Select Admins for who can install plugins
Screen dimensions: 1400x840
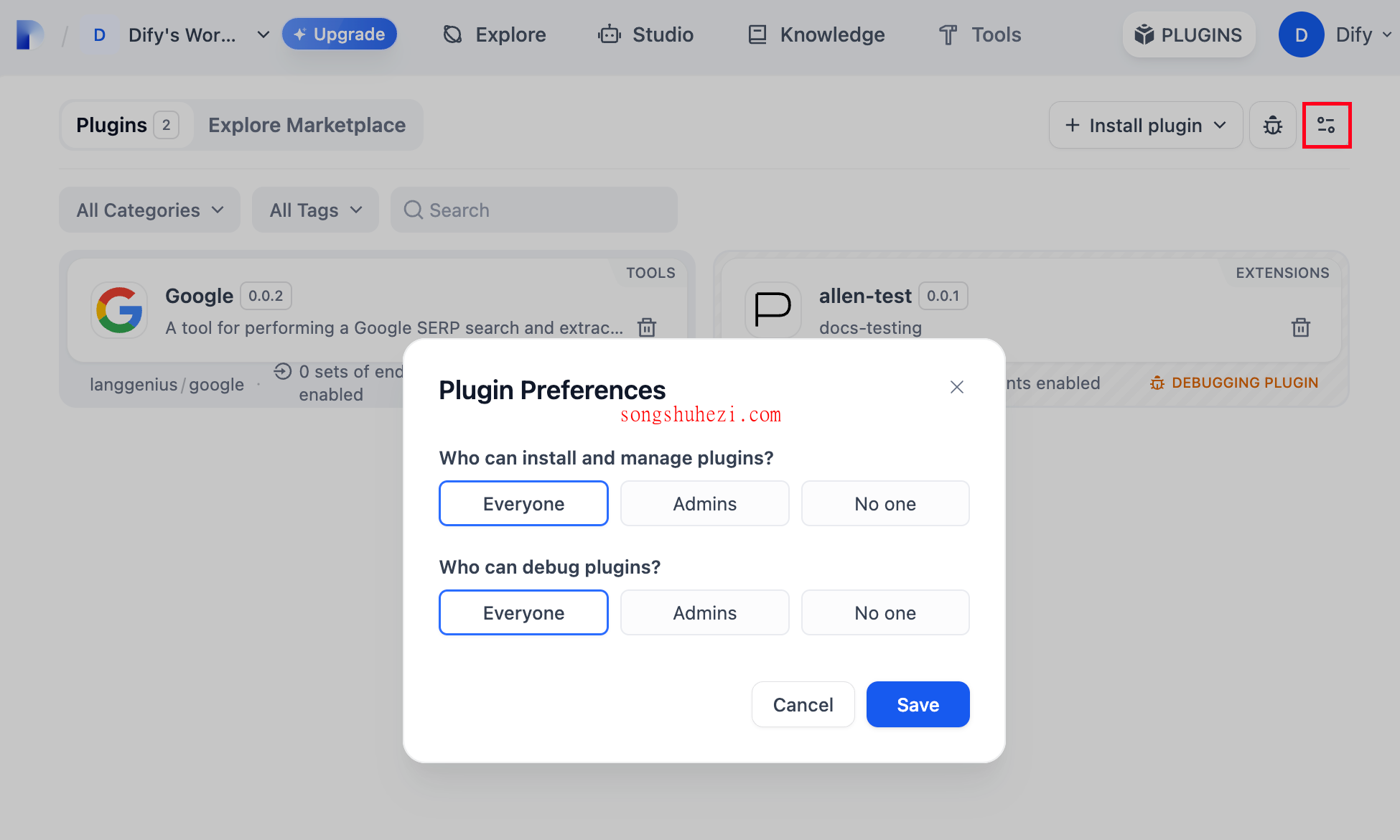tap(703, 503)
